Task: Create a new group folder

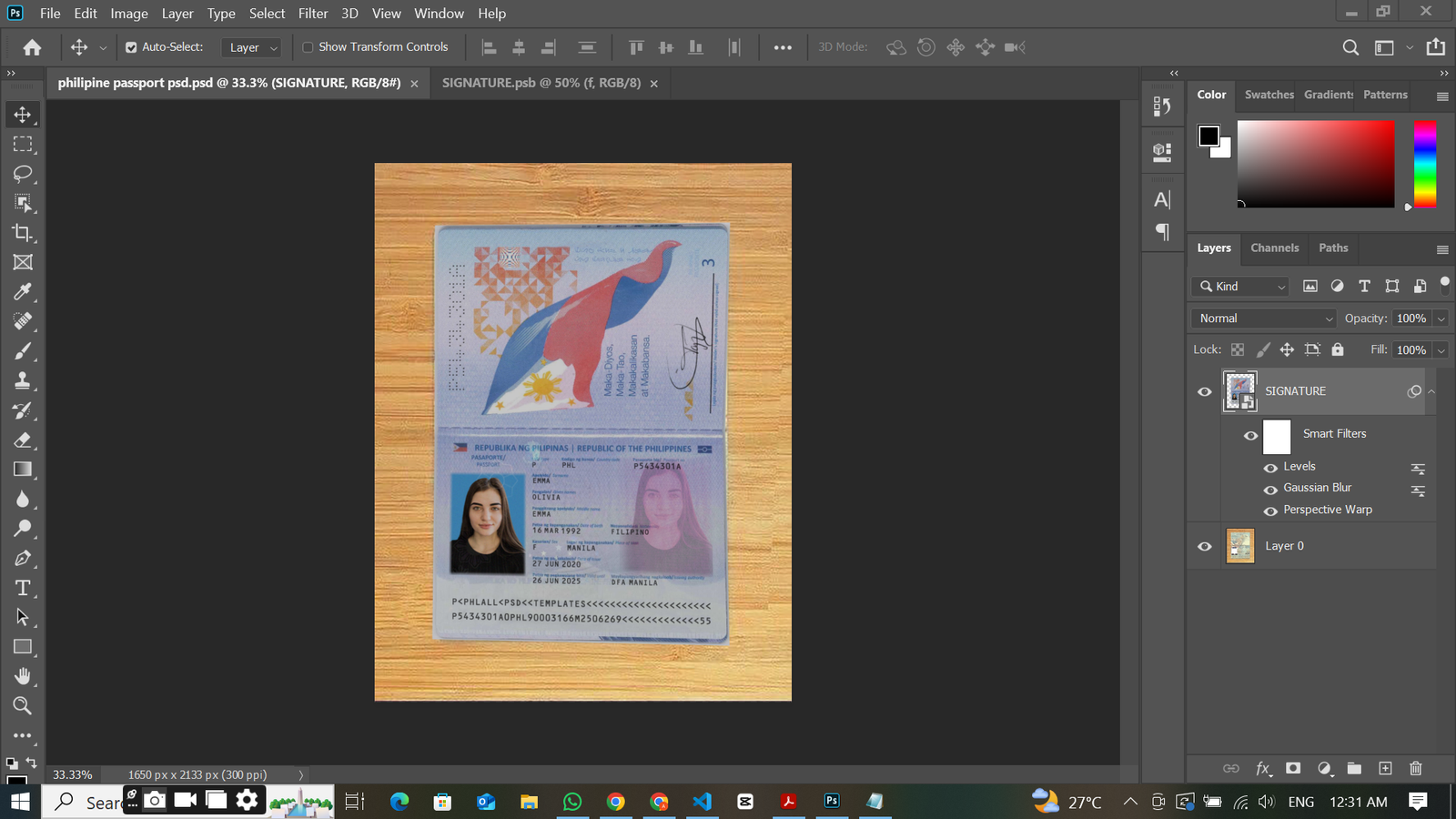Action: pos(1354,768)
